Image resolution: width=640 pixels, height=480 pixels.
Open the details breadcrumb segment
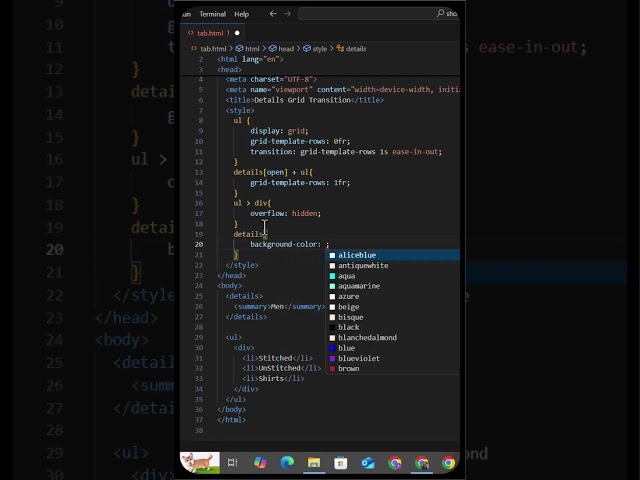[x=351, y=49]
